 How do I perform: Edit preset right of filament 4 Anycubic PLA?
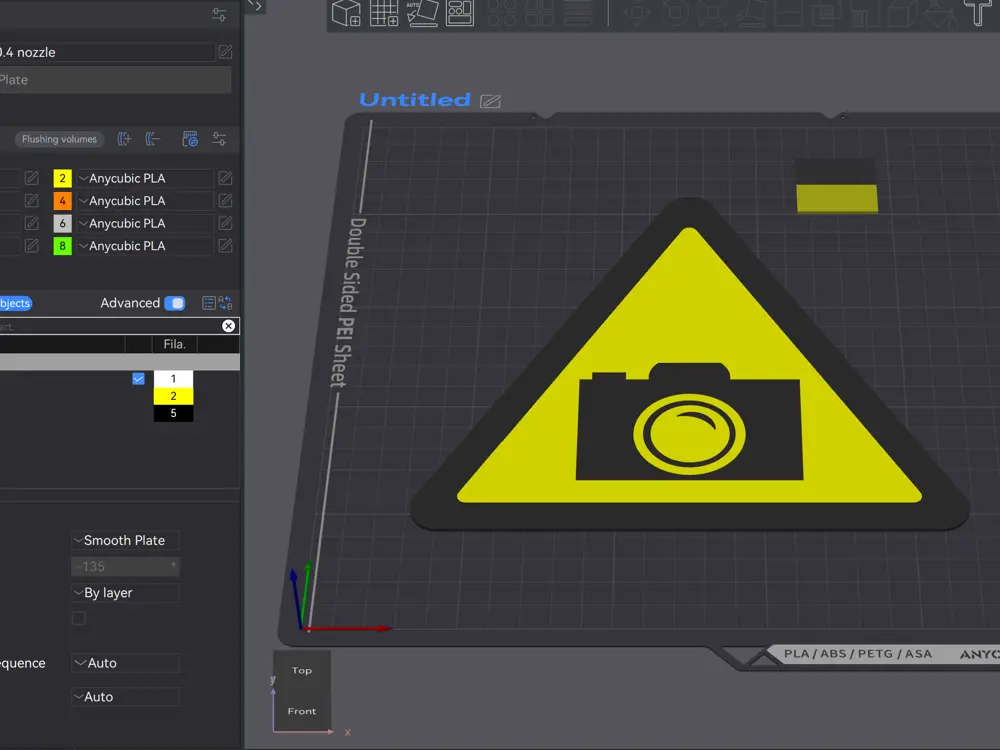click(x=225, y=200)
